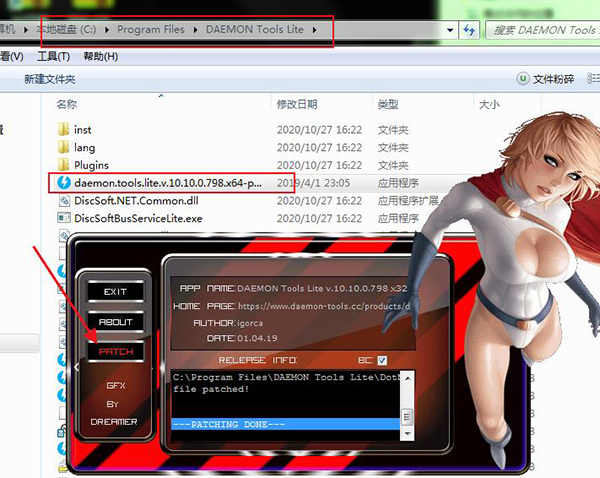The image size is (600, 478).
Task: Select file name DiscSoft.NET.Common.dll
Action: (x=136, y=201)
